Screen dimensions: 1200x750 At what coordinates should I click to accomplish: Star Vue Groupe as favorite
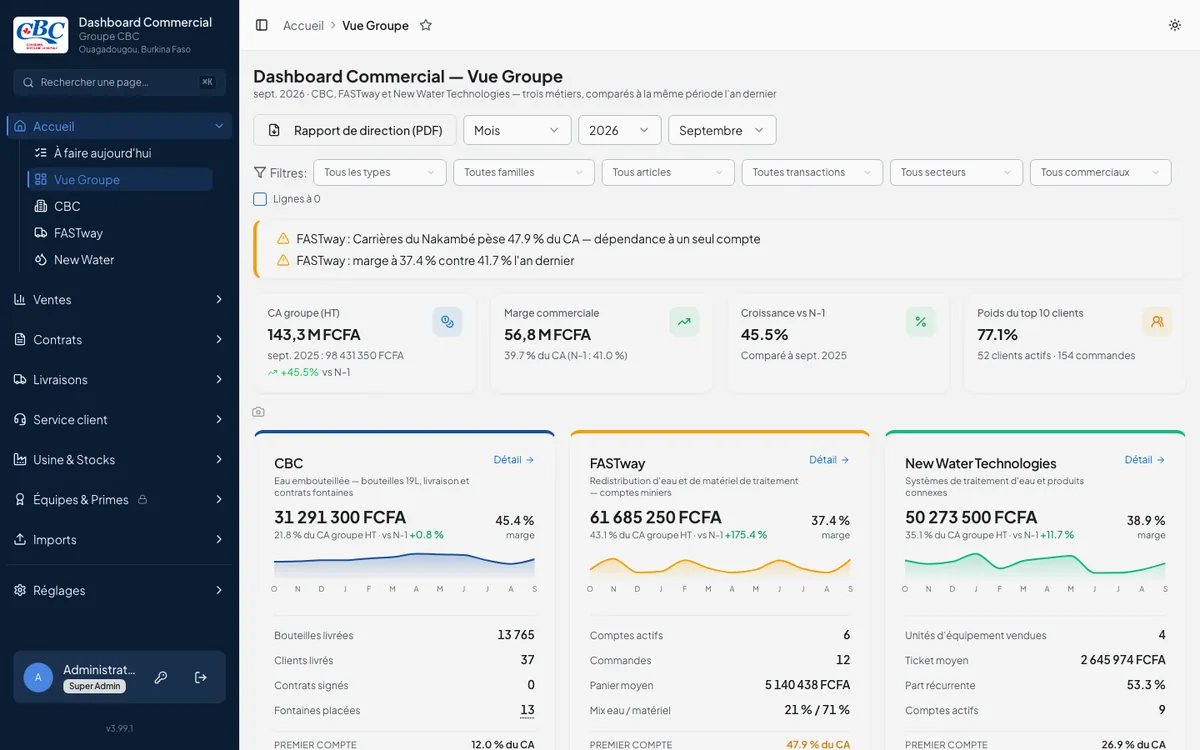tap(426, 25)
